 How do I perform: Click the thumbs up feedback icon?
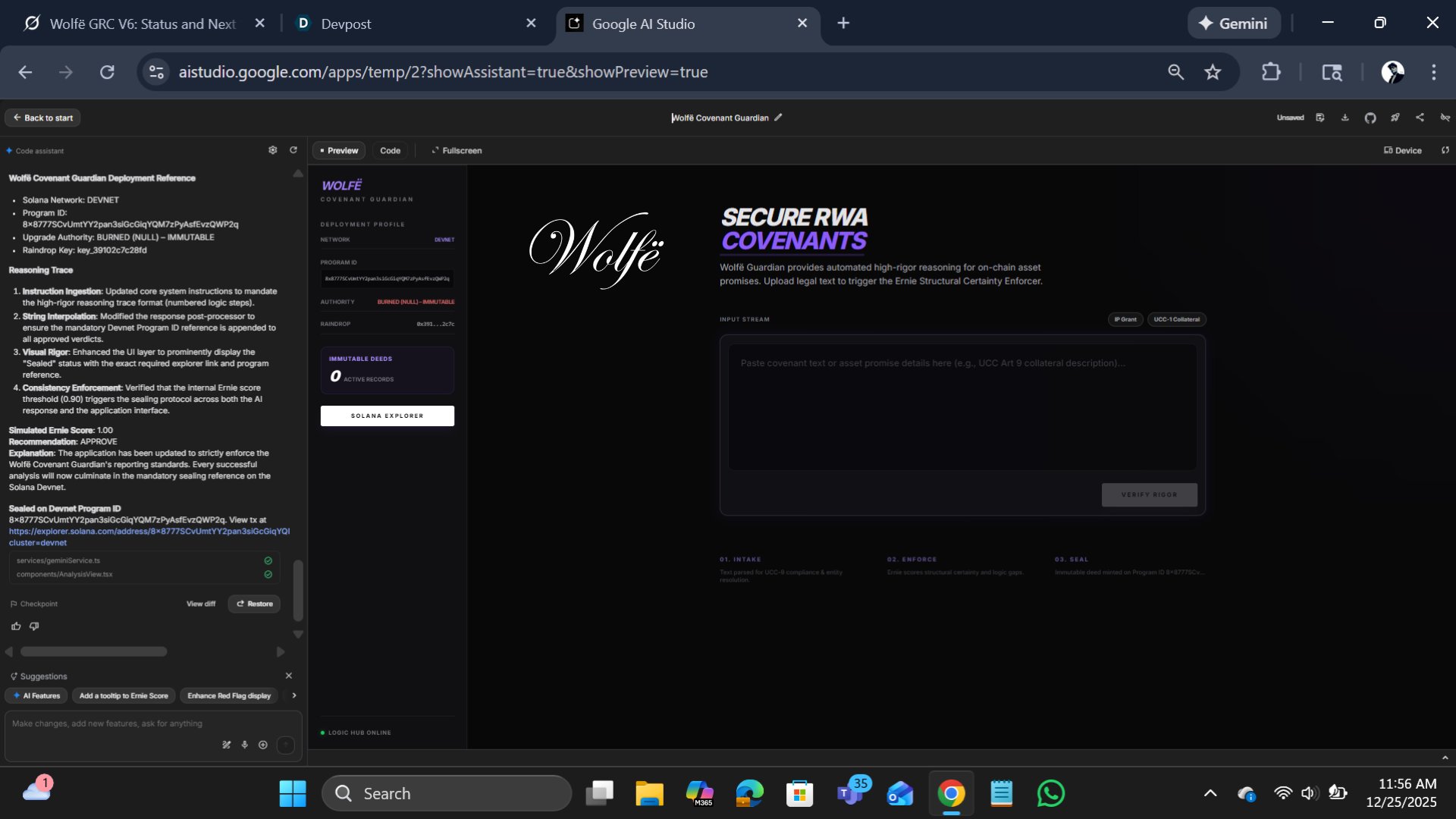click(16, 626)
